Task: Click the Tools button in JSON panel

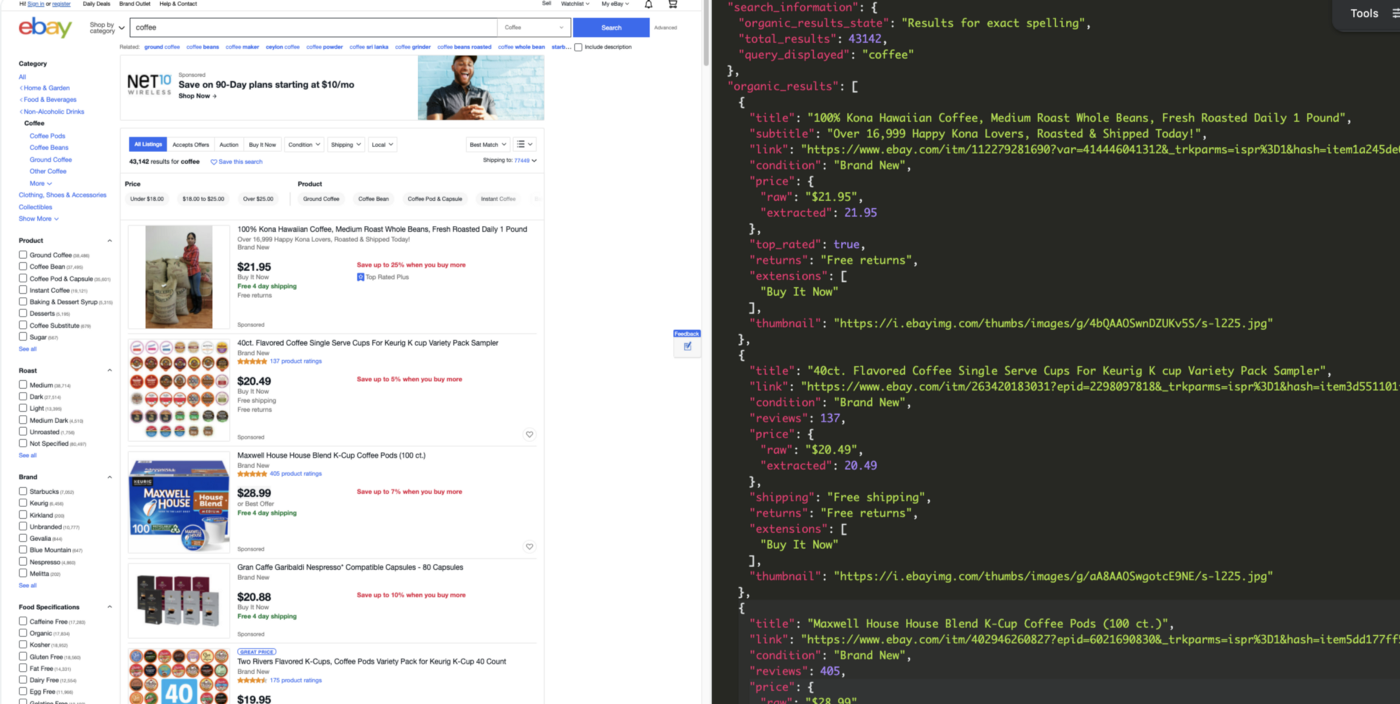Action: pyautogui.click(x=1364, y=13)
